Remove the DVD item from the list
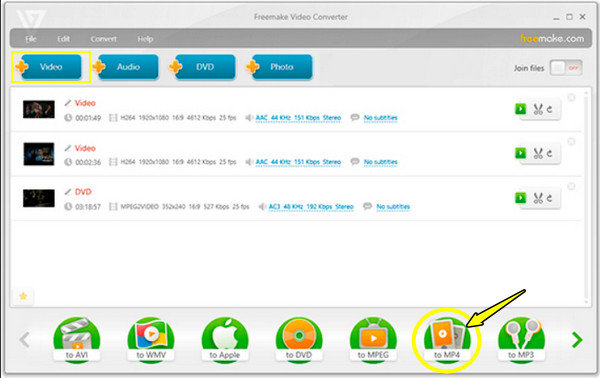Image resolution: width=600 pixels, height=378 pixels. coord(571,186)
